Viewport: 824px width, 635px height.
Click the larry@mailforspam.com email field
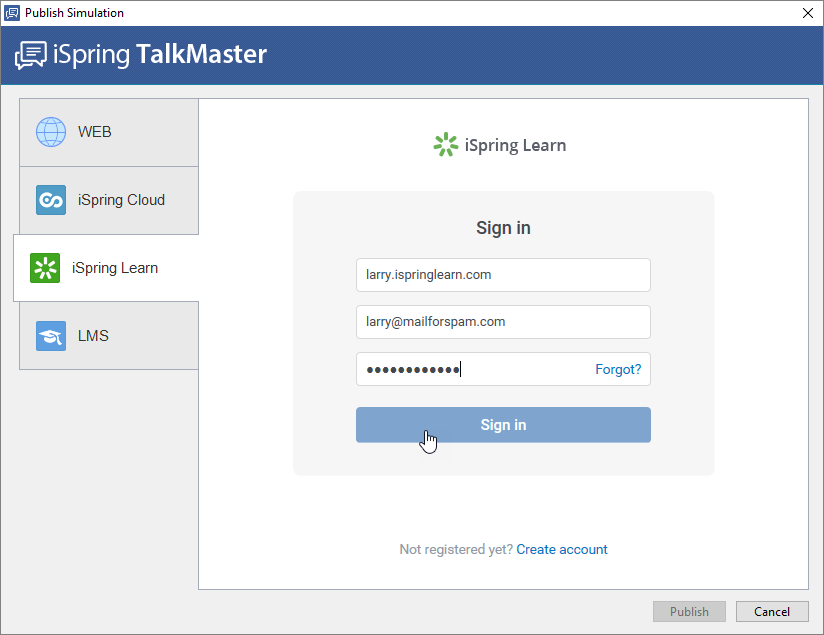[x=503, y=322]
